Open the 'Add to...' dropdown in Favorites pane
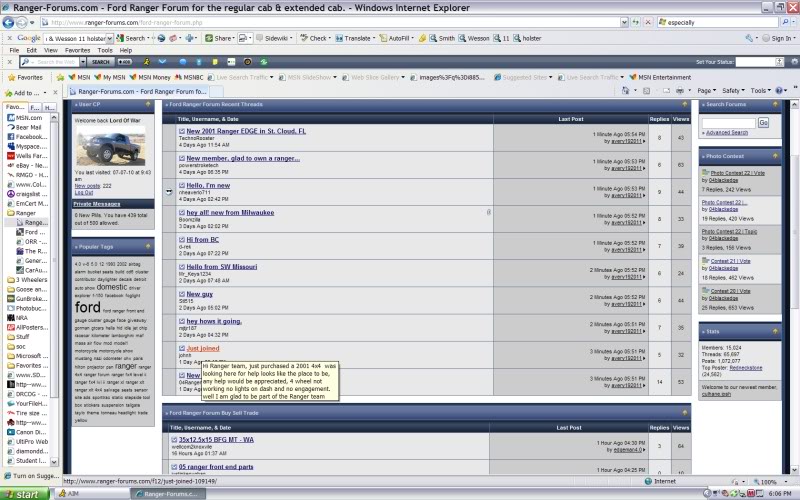The height and width of the screenshot is (500, 800). click(x=44, y=93)
